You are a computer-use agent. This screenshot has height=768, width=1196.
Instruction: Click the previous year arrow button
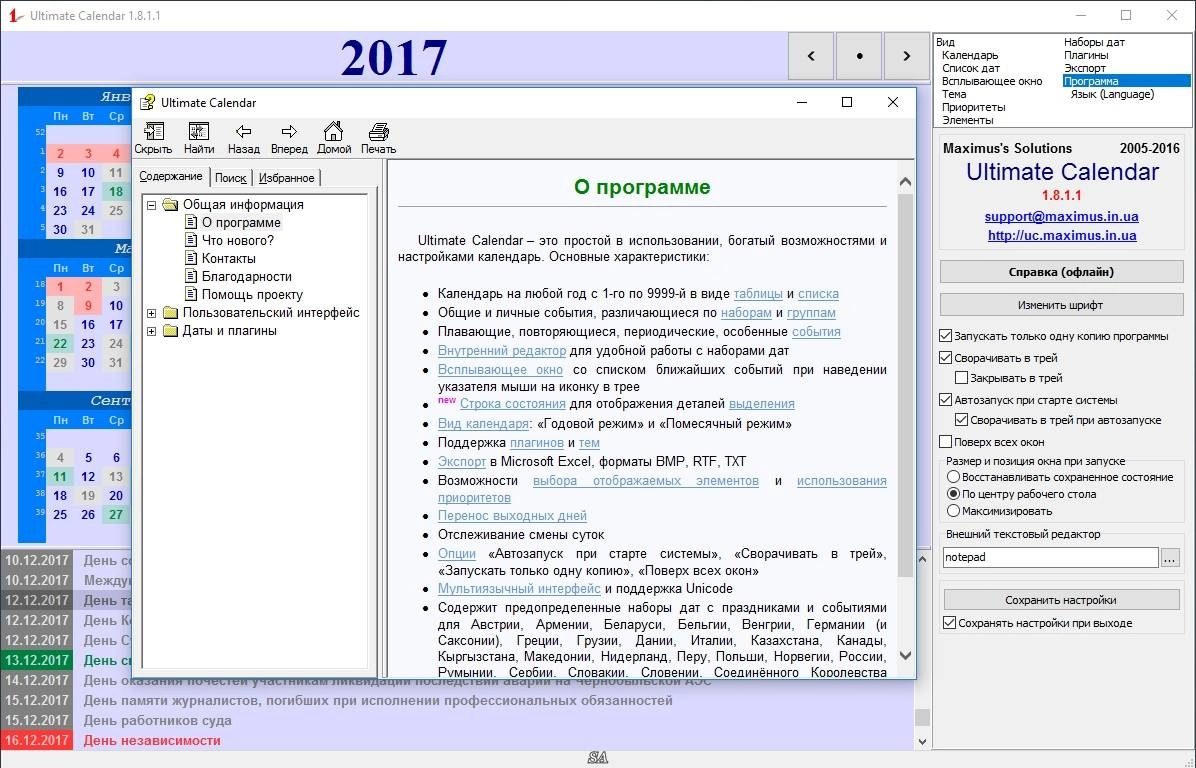[810, 56]
